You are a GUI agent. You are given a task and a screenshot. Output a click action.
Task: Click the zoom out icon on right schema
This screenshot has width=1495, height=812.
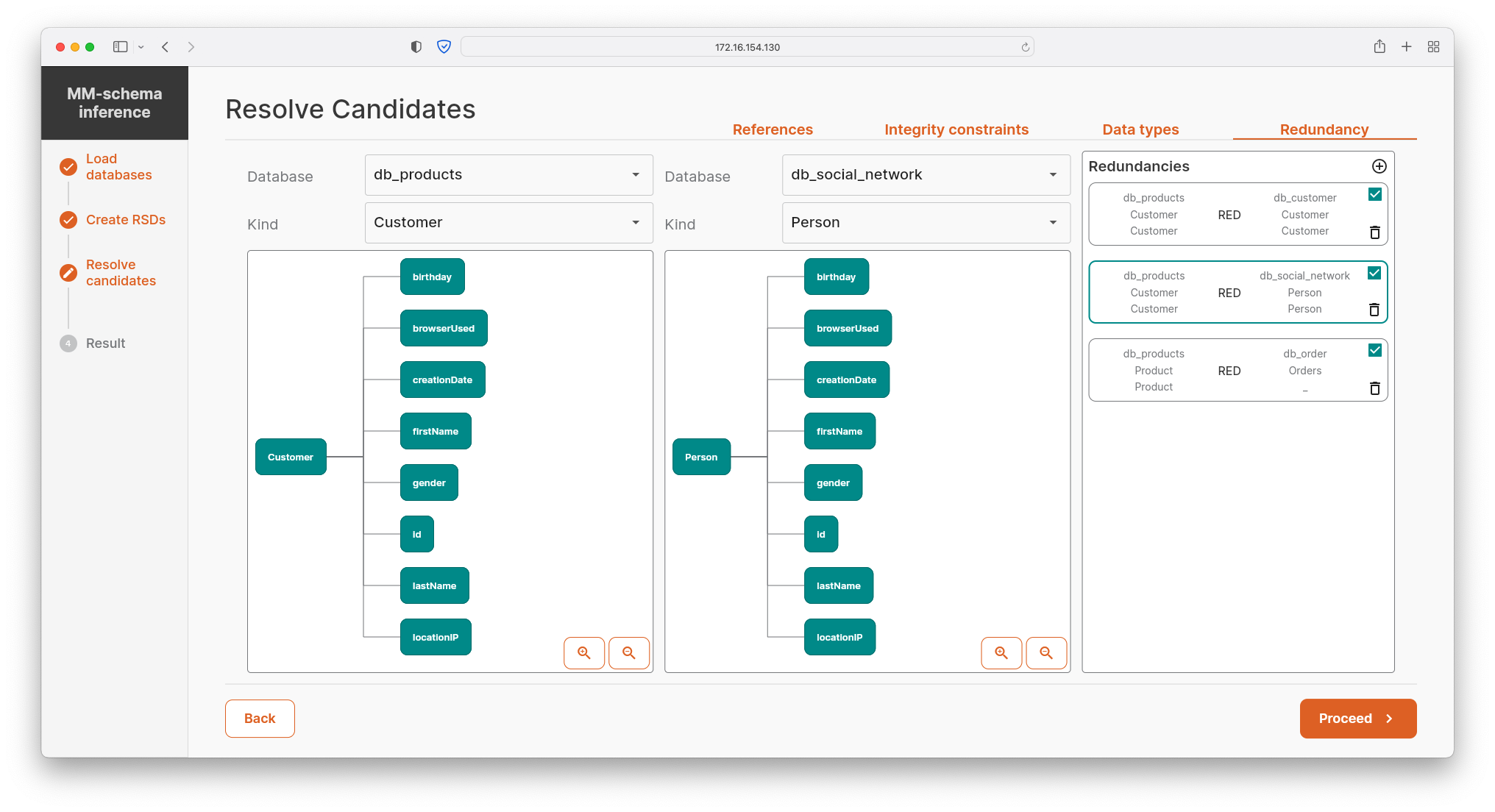(x=1045, y=651)
